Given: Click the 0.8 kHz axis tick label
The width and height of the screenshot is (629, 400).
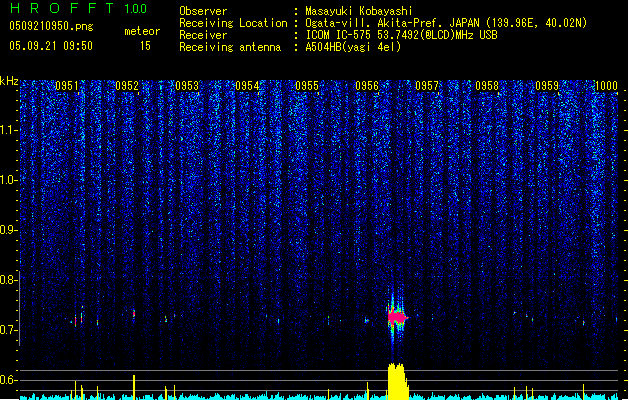Looking at the screenshot, I should 8,280.
